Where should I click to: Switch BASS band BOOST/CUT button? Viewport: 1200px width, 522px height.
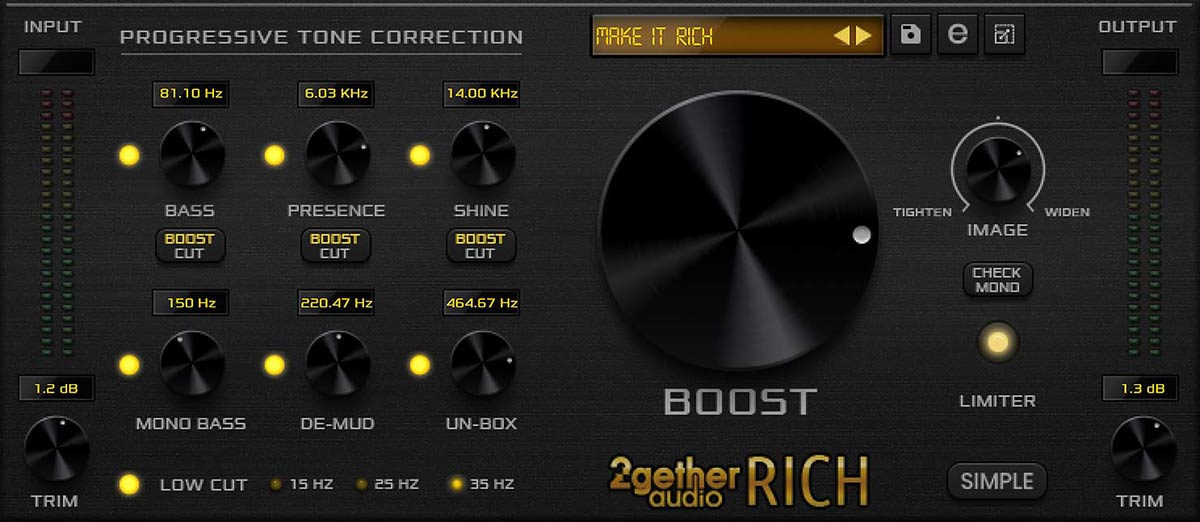coord(190,245)
